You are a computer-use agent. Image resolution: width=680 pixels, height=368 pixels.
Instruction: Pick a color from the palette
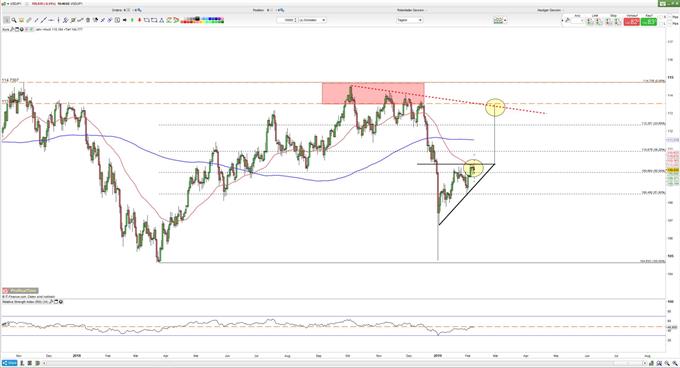[203, 20]
